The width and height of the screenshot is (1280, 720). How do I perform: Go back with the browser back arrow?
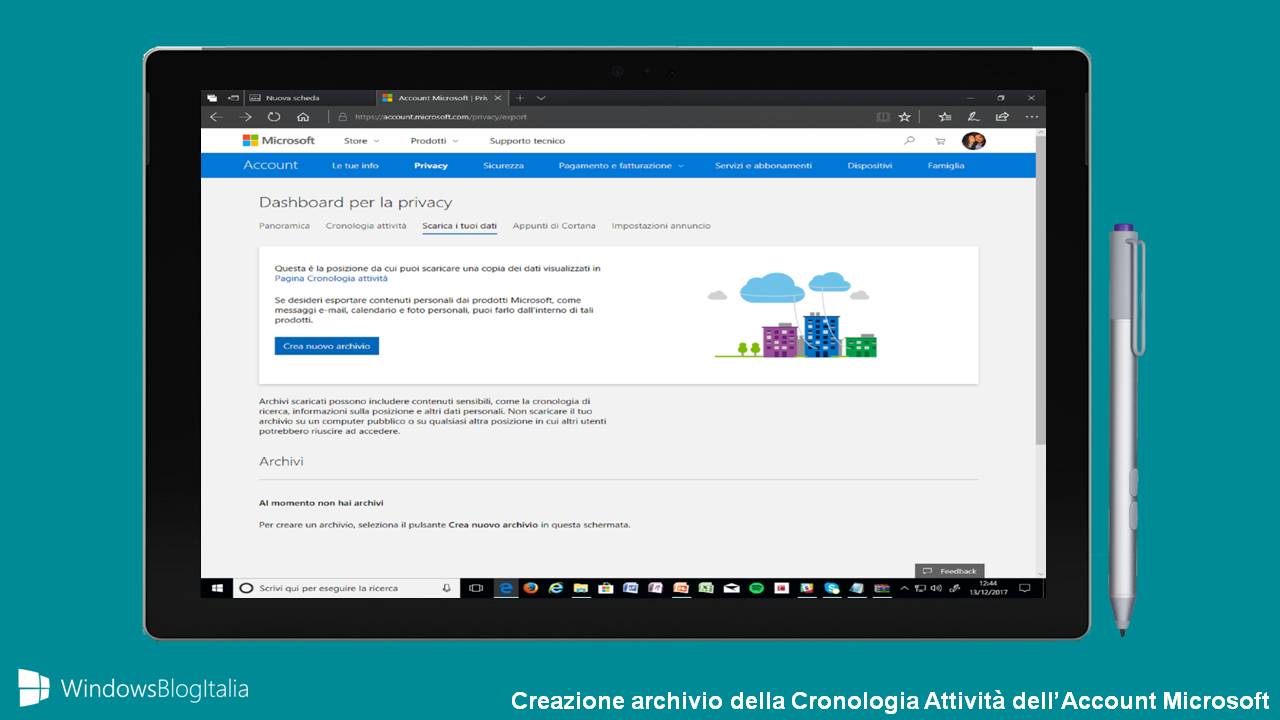coord(216,116)
